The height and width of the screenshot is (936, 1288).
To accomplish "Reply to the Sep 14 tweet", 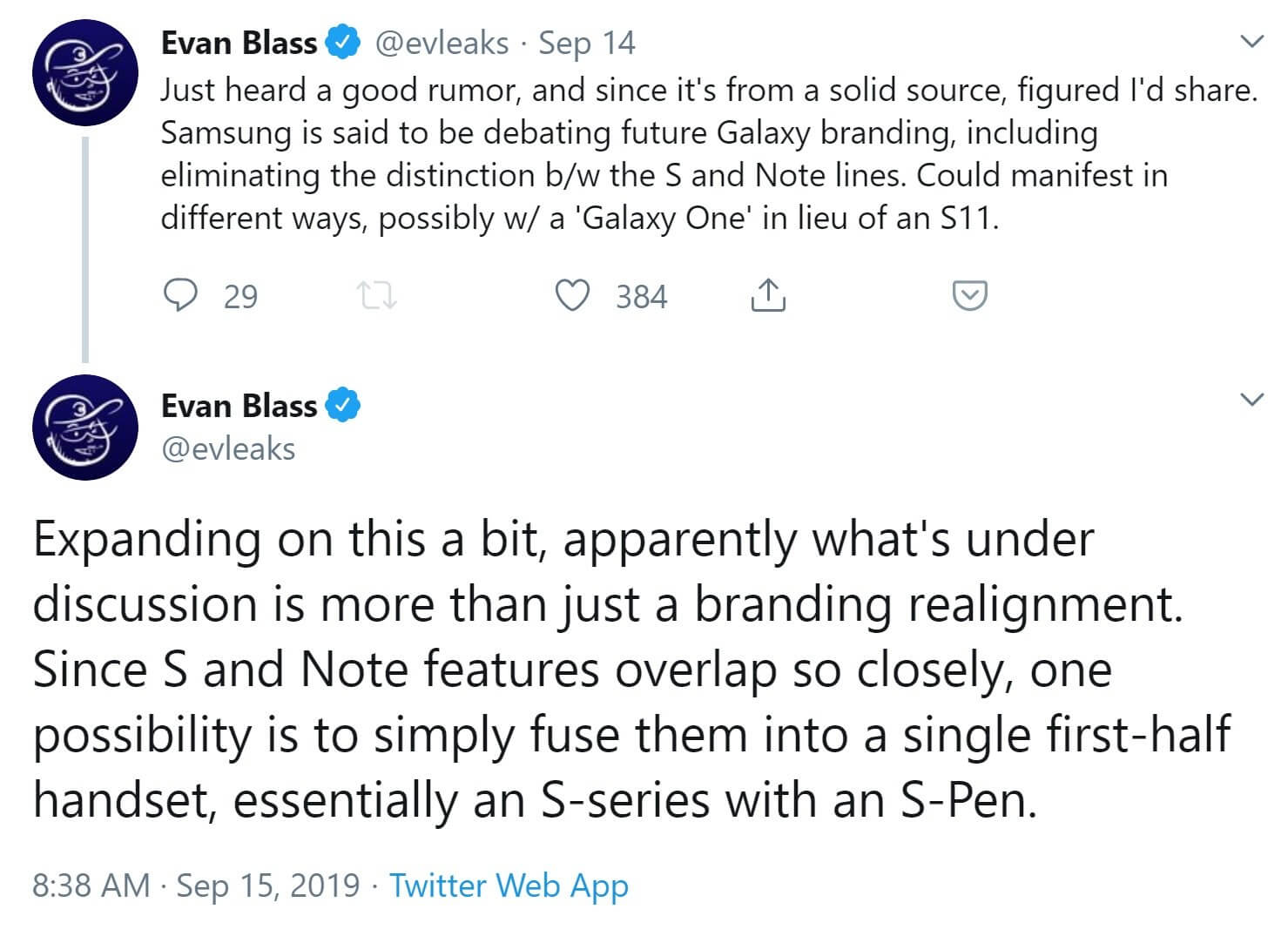I will pos(180,296).
